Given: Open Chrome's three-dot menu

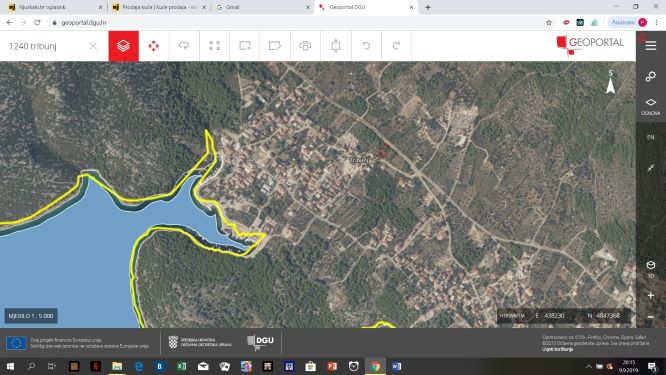Looking at the screenshot, I should (x=656, y=23).
